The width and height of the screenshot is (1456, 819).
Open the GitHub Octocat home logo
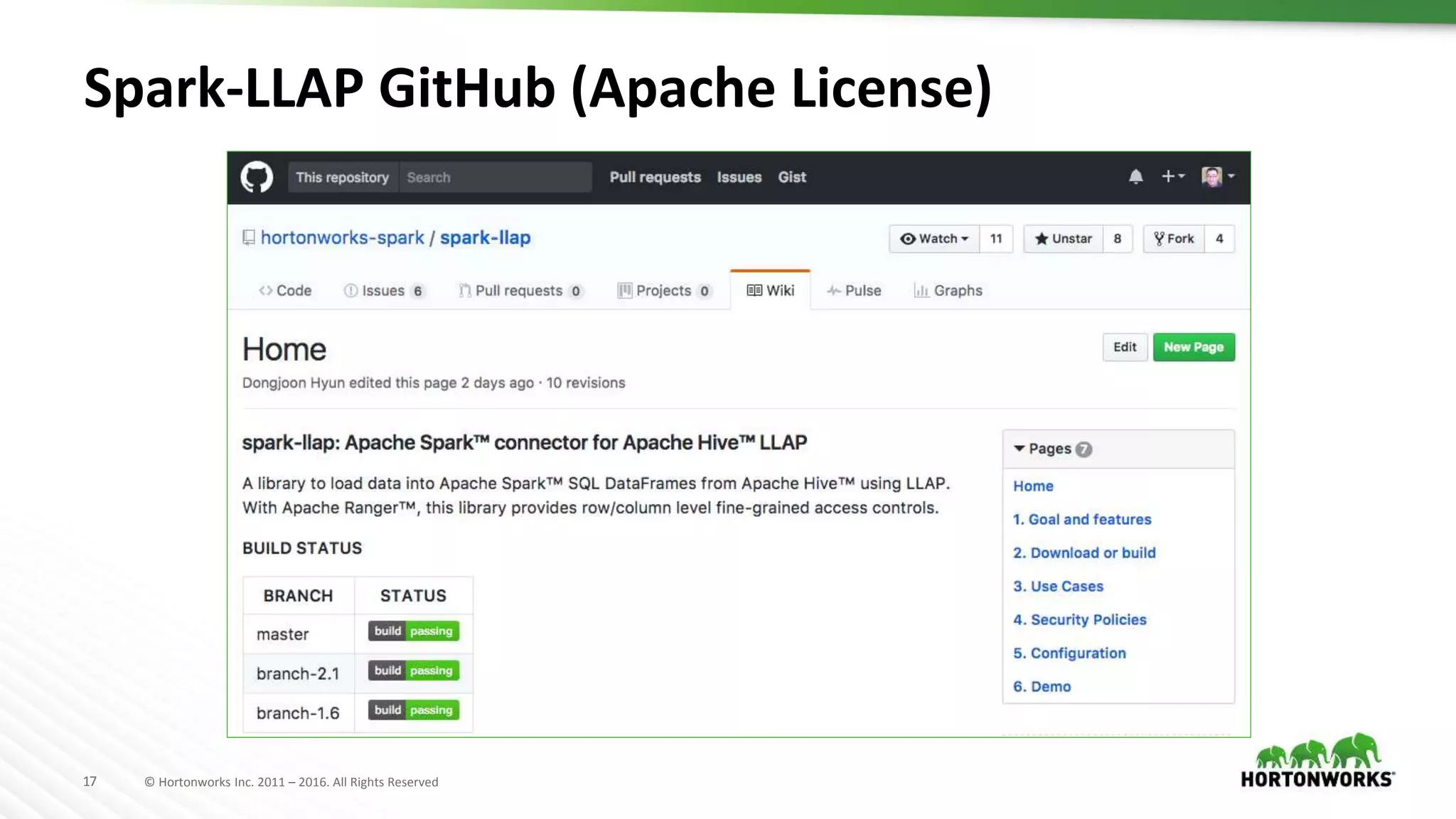coord(257,177)
